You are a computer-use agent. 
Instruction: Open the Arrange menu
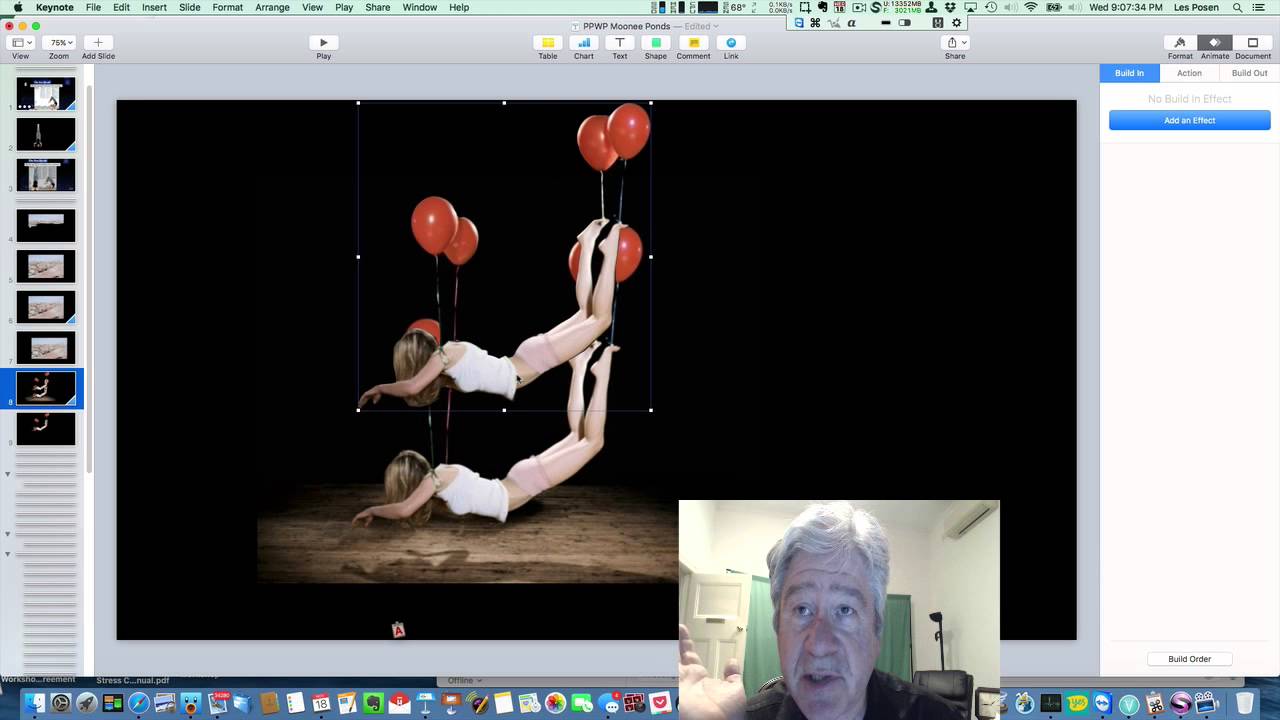pos(272,7)
